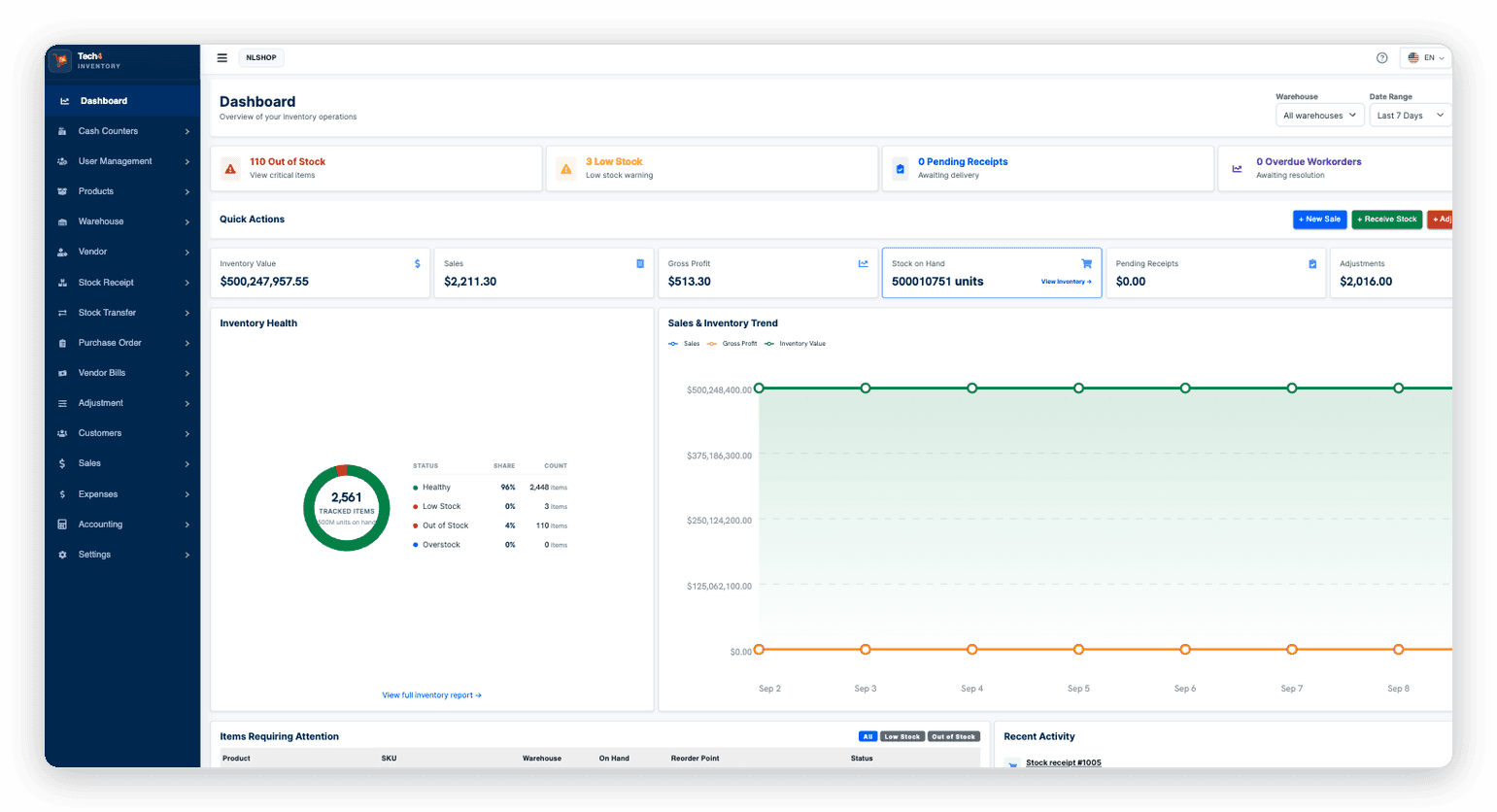
Task: Open the Last 7 Days date range dropdown
Action: [1411, 116]
